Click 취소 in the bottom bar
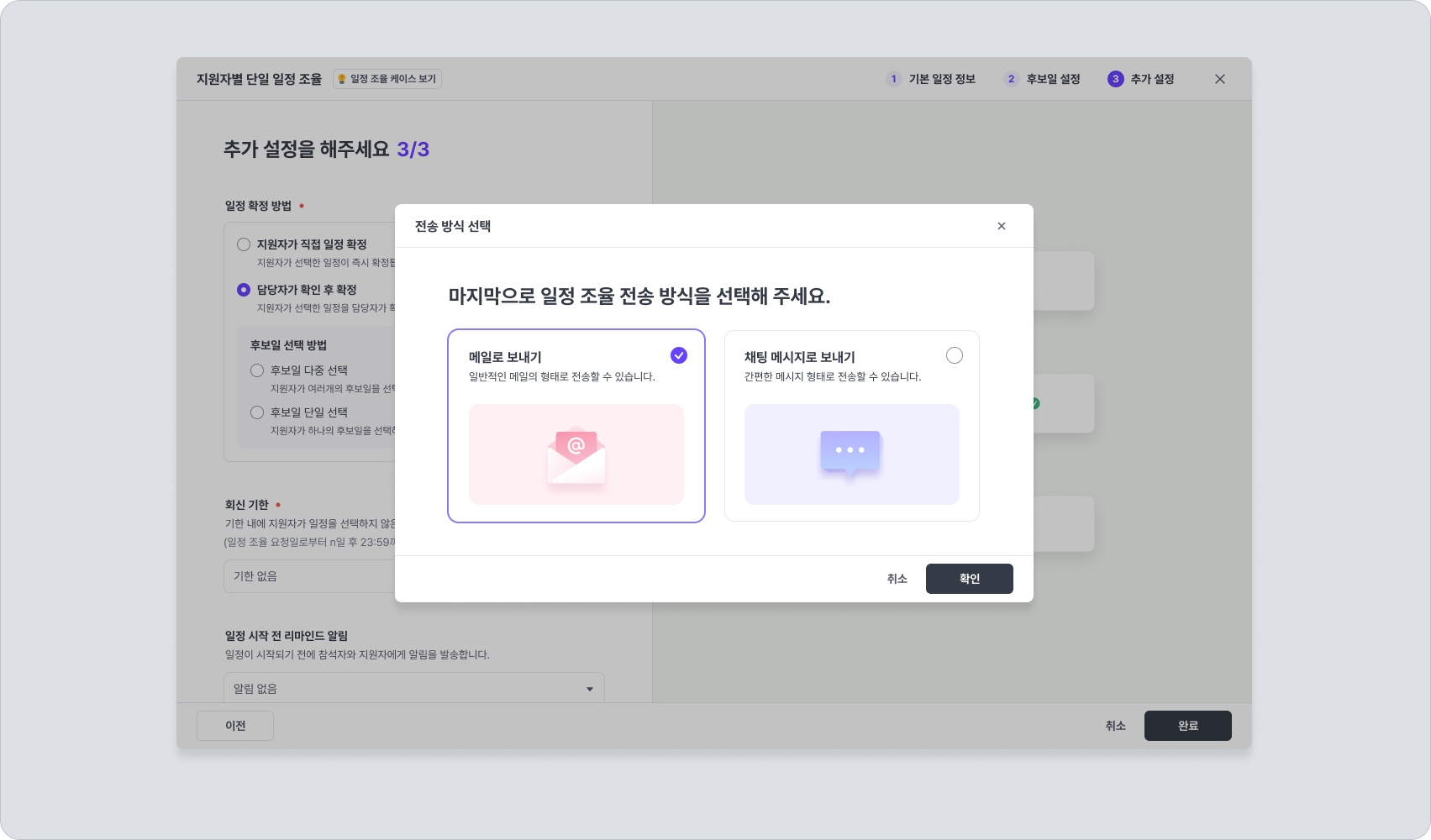Viewport: 1431px width, 840px height. (1115, 726)
